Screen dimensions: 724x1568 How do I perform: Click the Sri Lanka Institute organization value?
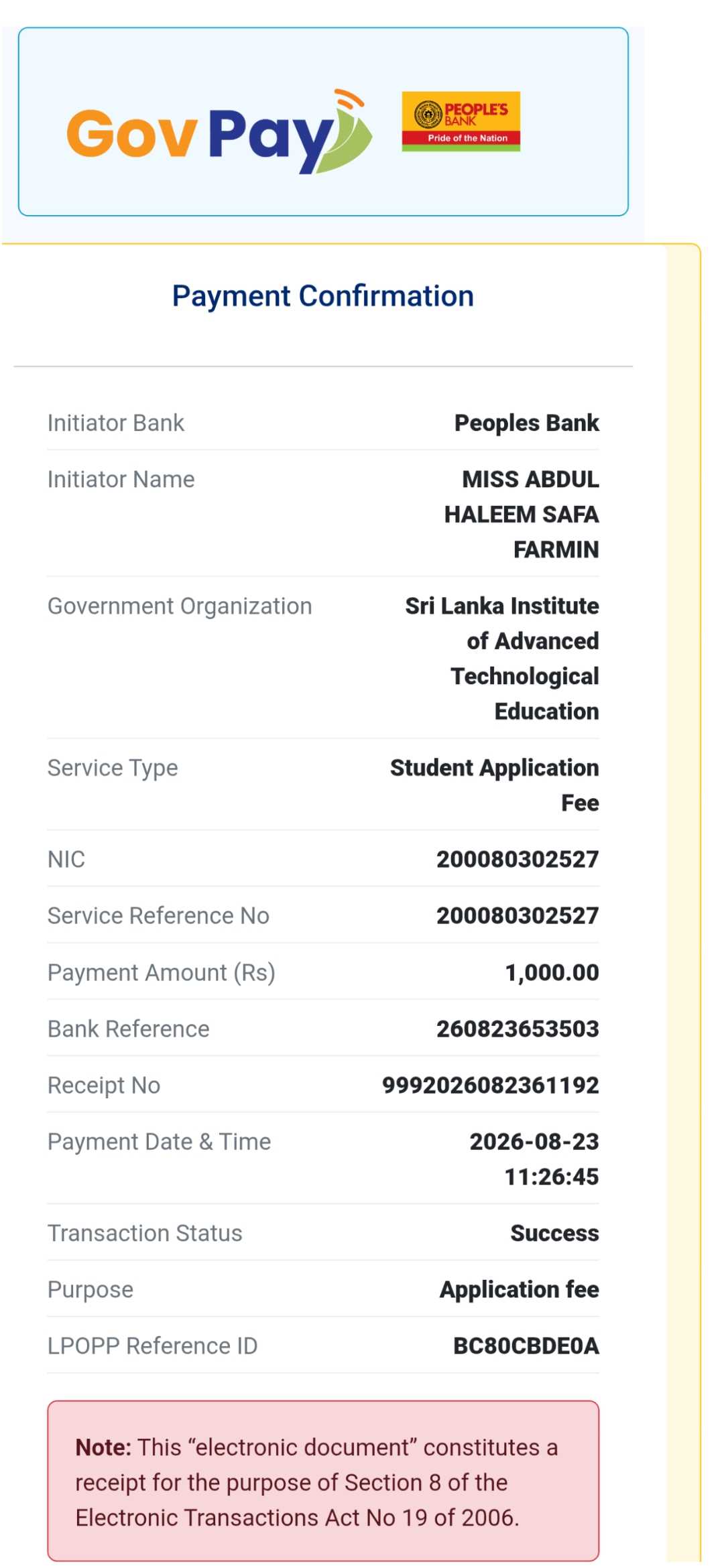pyautogui.click(x=502, y=658)
